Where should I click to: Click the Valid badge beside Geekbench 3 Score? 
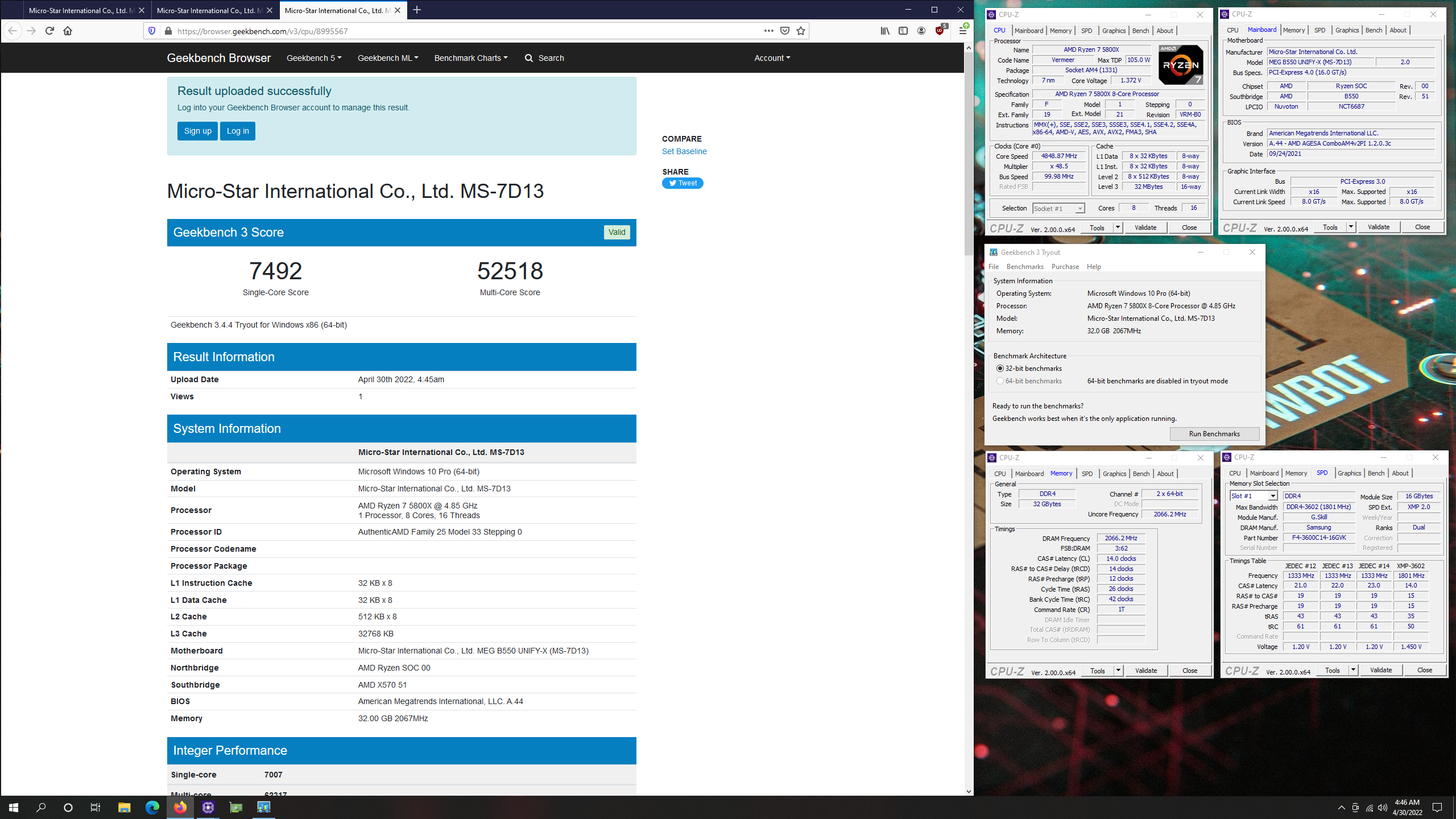click(617, 232)
